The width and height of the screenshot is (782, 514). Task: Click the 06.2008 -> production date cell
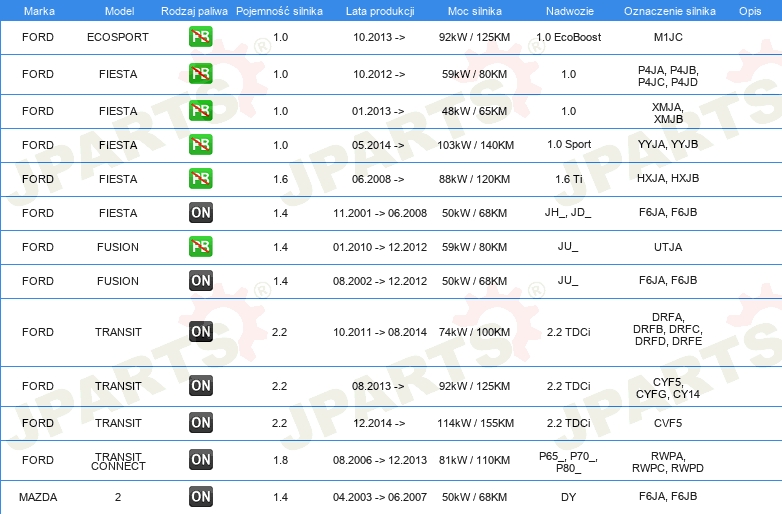tap(378, 179)
